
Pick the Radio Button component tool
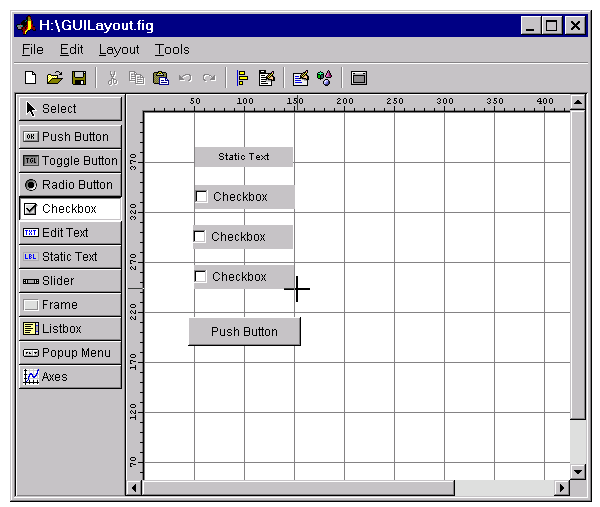click(x=70, y=185)
